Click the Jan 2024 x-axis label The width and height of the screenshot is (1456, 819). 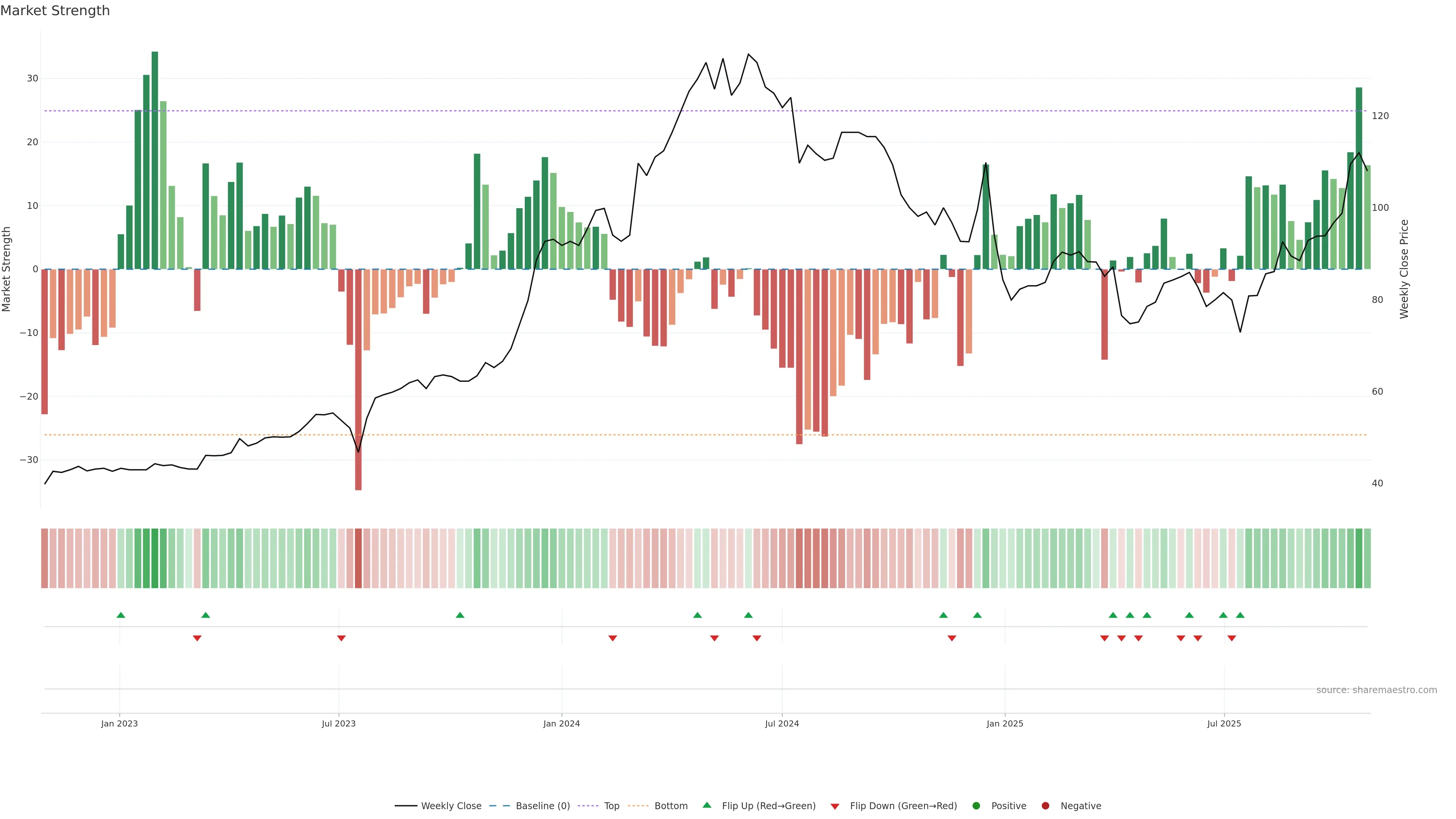(x=561, y=723)
